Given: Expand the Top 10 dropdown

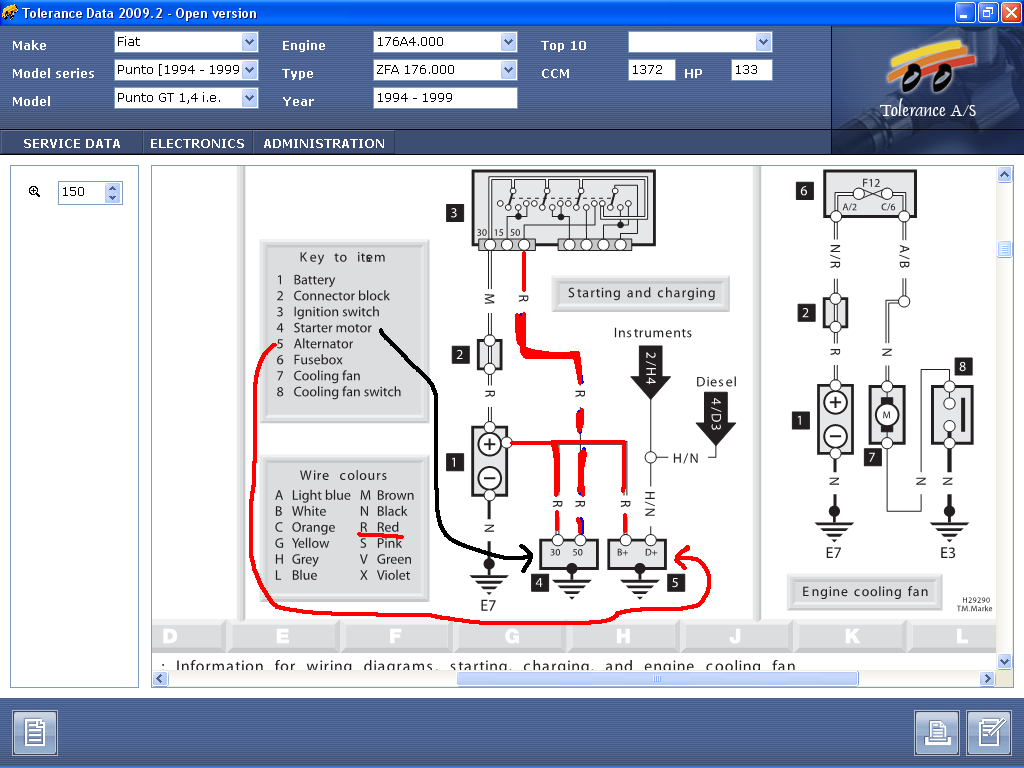Looking at the screenshot, I should click(763, 42).
